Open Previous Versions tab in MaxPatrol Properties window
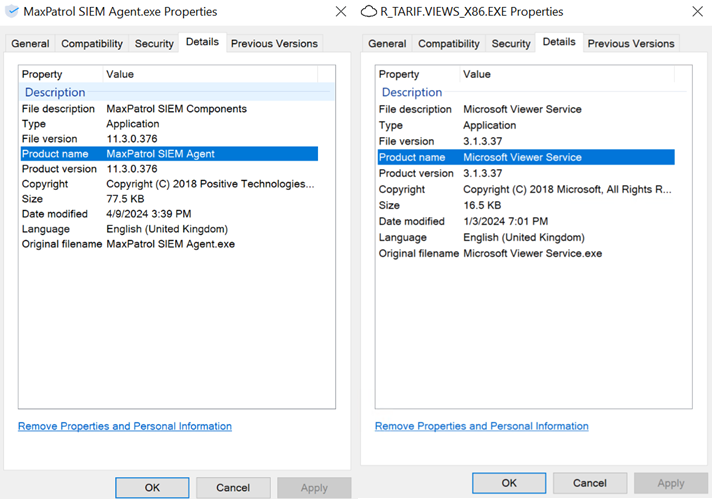This screenshot has width=712, height=499. tap(274, 44)
